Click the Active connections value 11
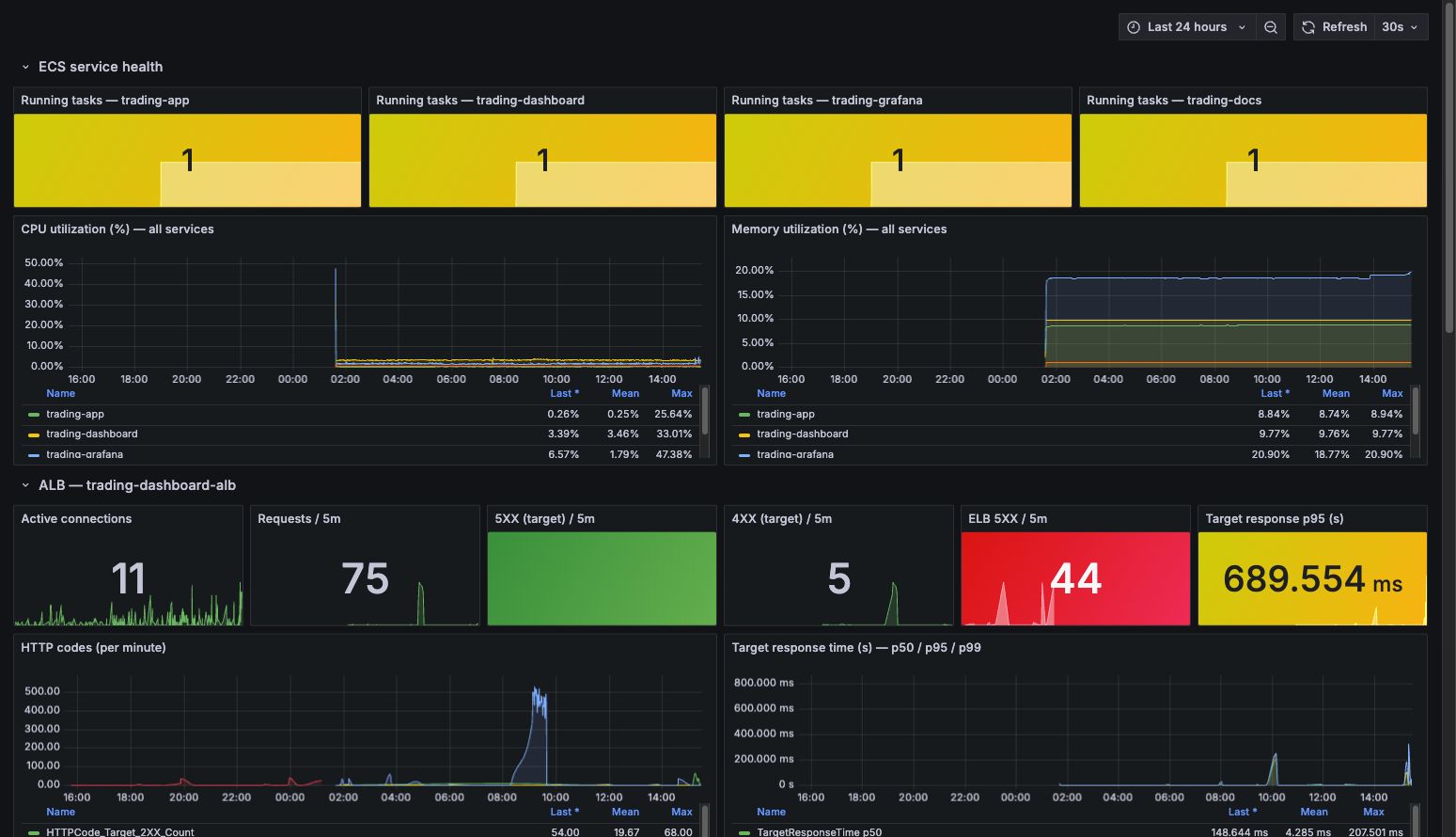1456x837 pixels. pos(129,579)
